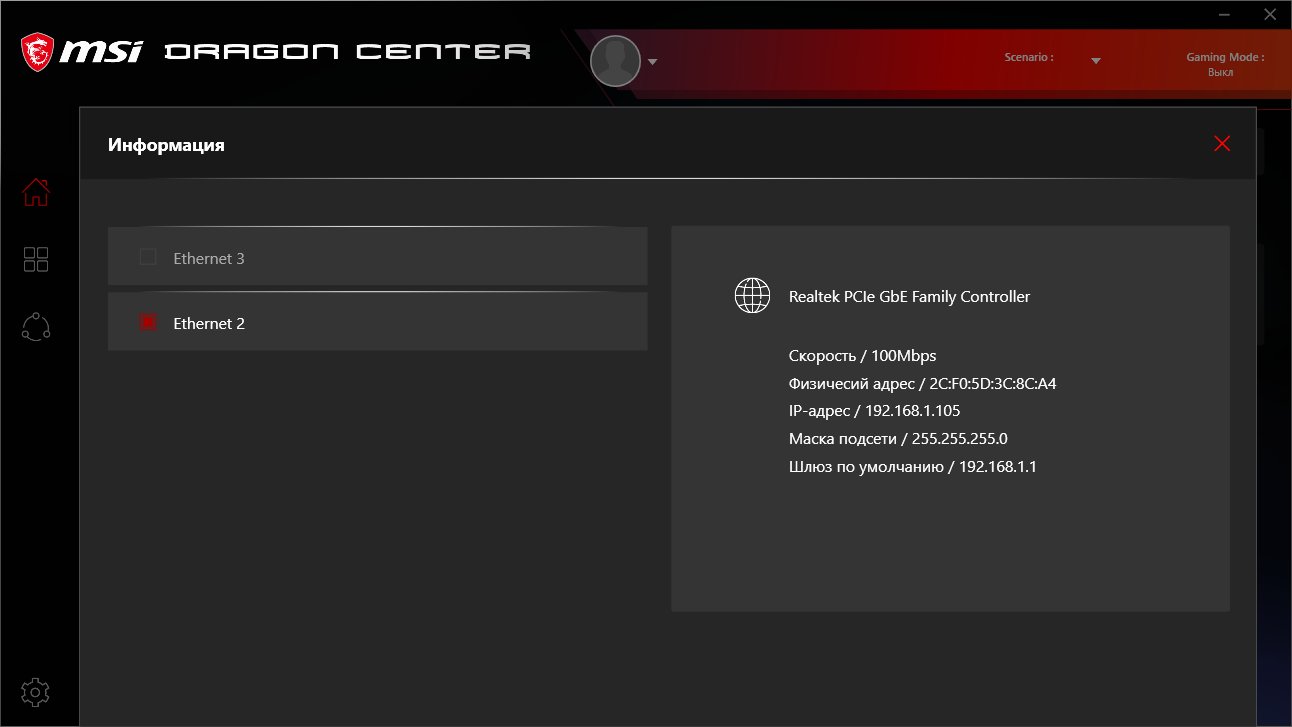
Task: Open the Settings gear in the sidebar
Action: (36, 692)
